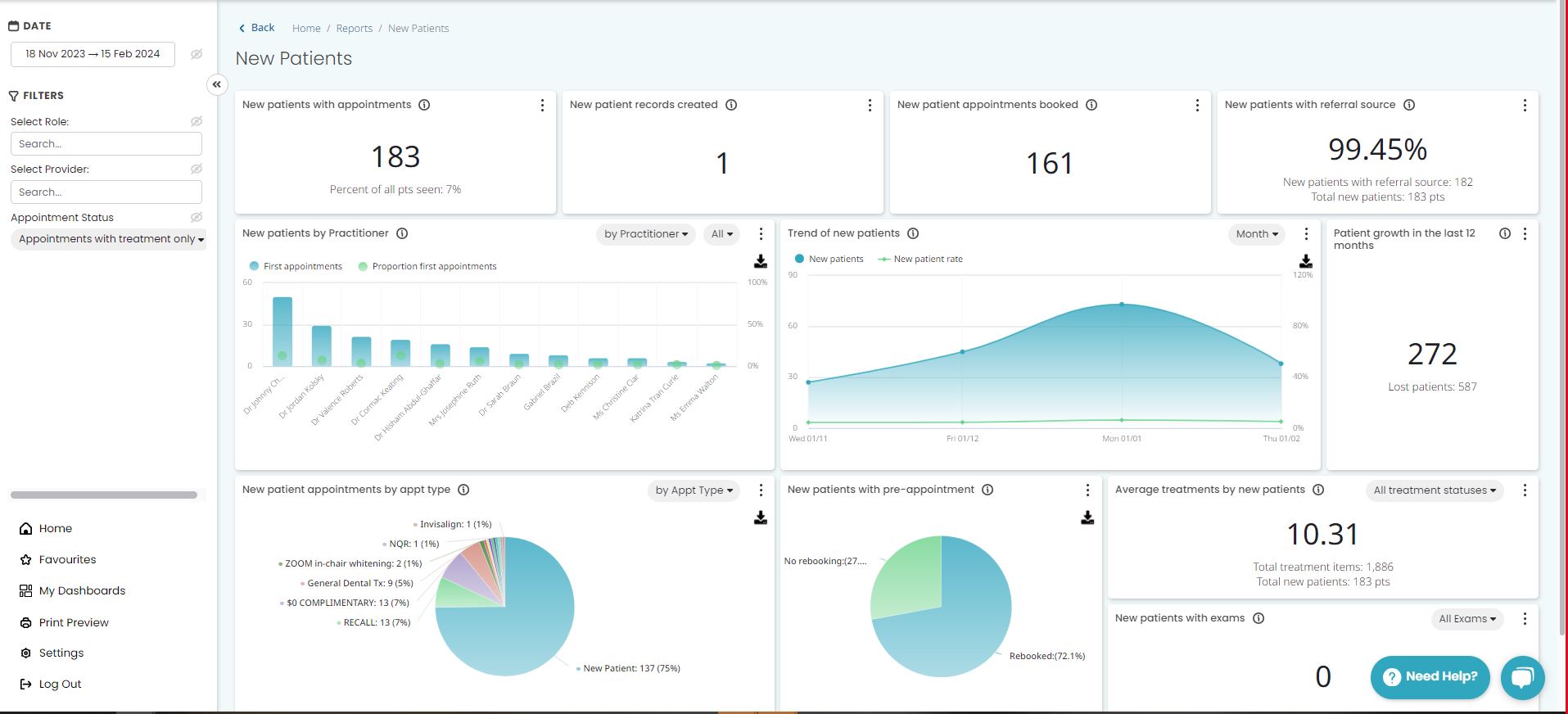Go to My Dashboards in sidebar
The width and height of the screenshot is (1568, 714).
[82, 590]
